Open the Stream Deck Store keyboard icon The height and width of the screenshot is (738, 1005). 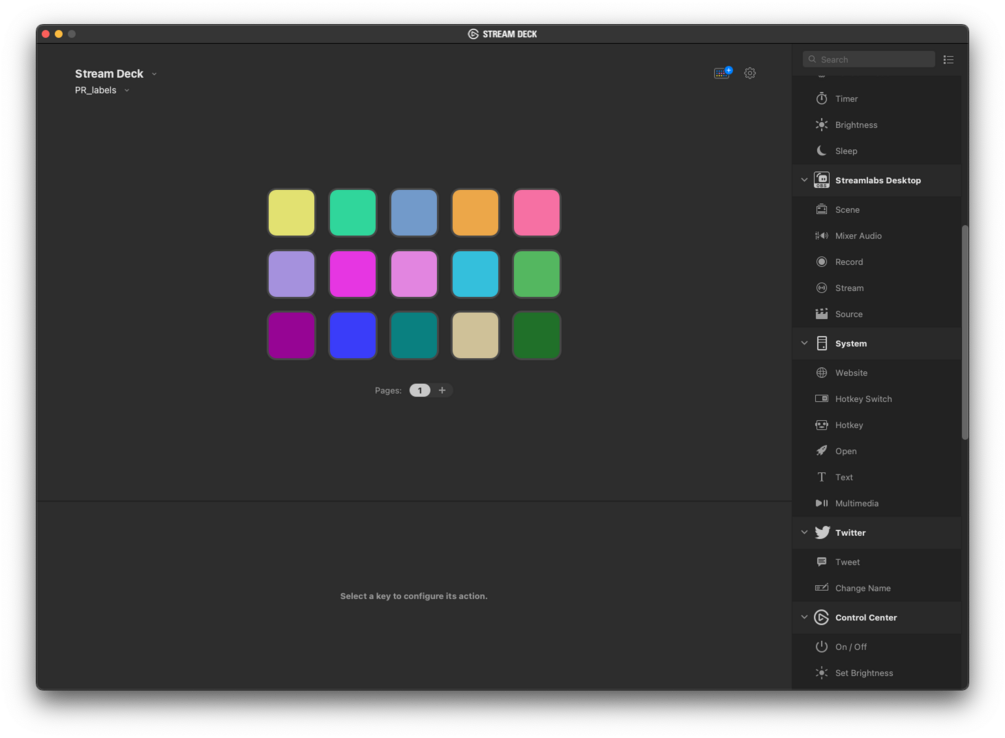coord(722,73)
